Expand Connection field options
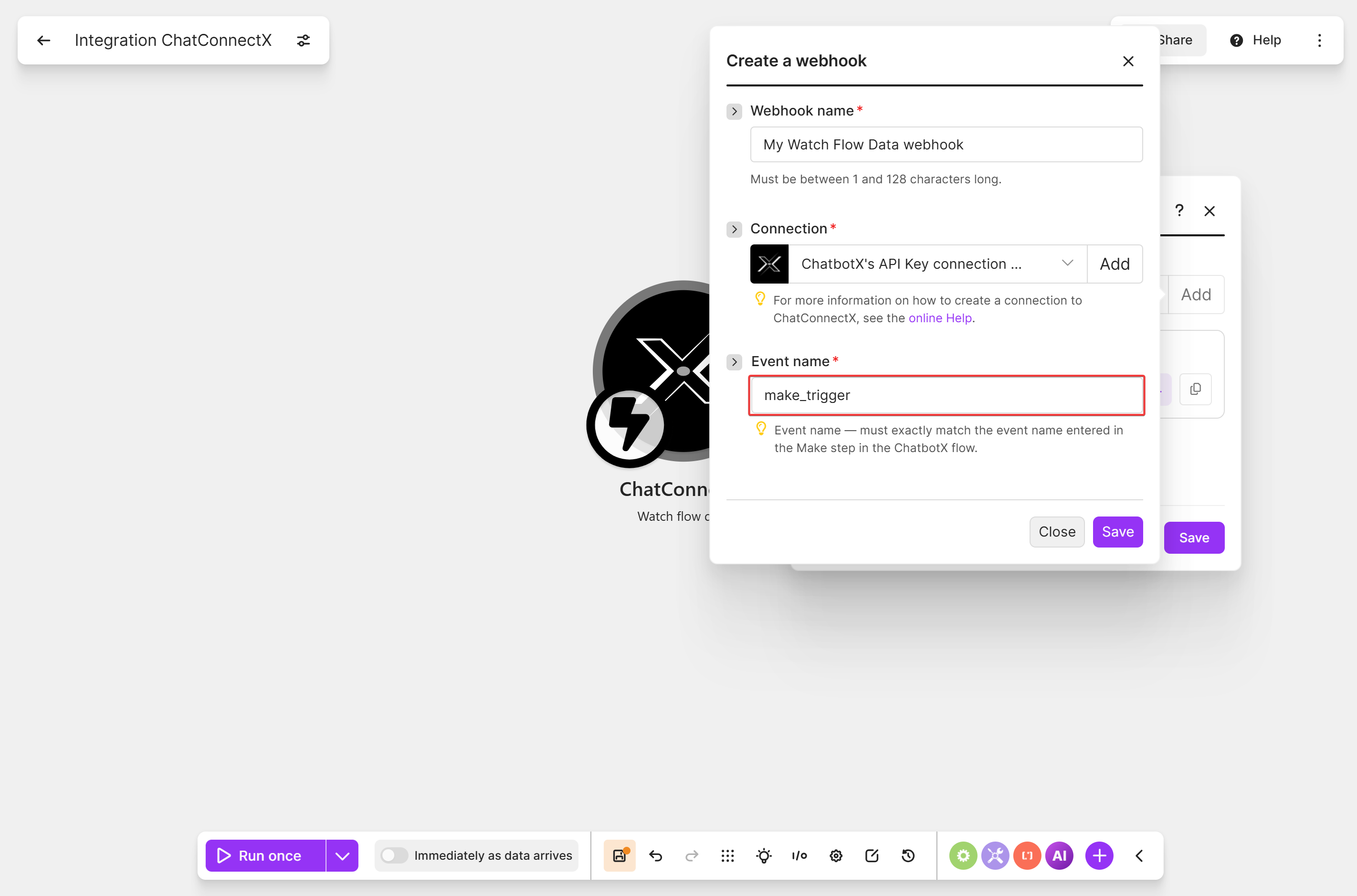Screen dimensions: 1357x896 (734, 229)
